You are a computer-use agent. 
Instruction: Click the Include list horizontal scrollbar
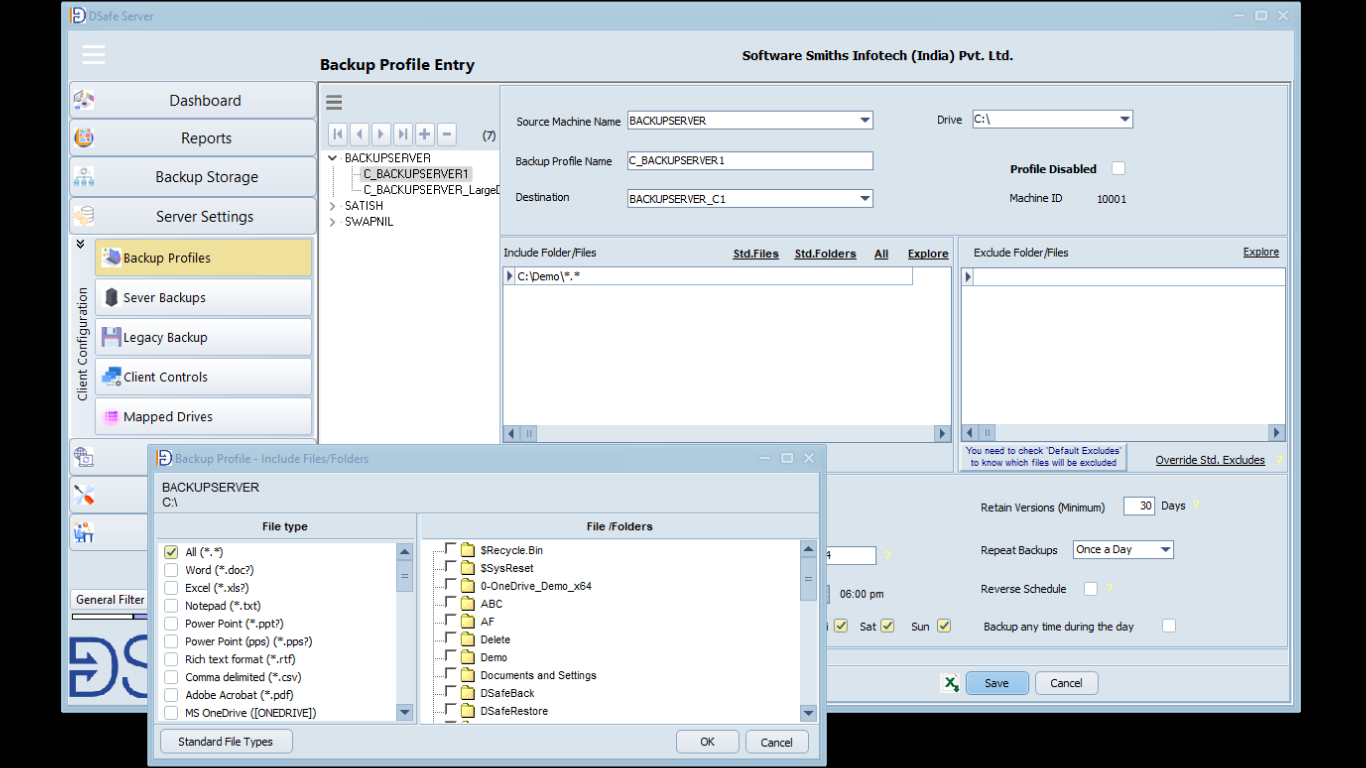tap(727, 433)
